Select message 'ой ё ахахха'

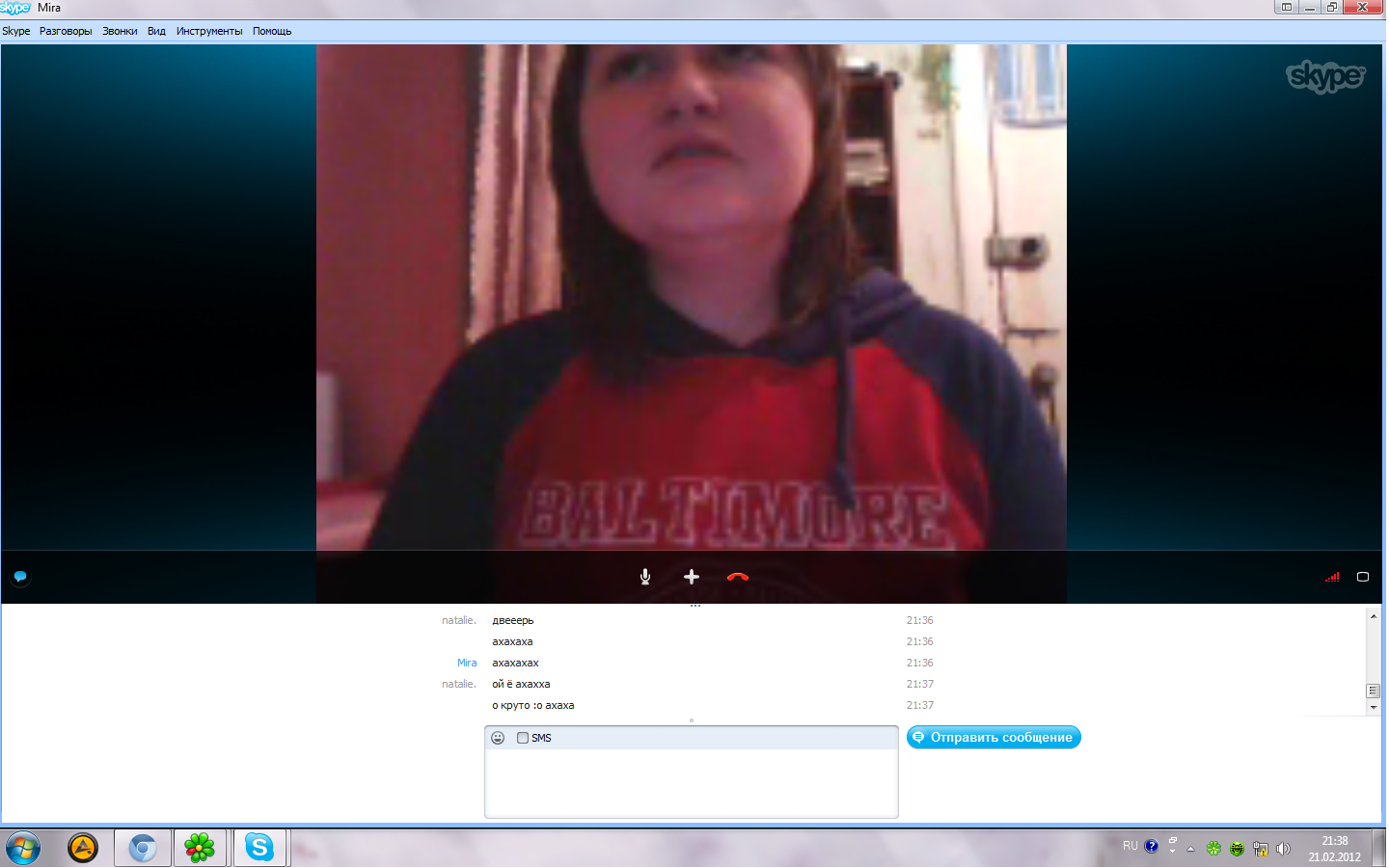521,684
